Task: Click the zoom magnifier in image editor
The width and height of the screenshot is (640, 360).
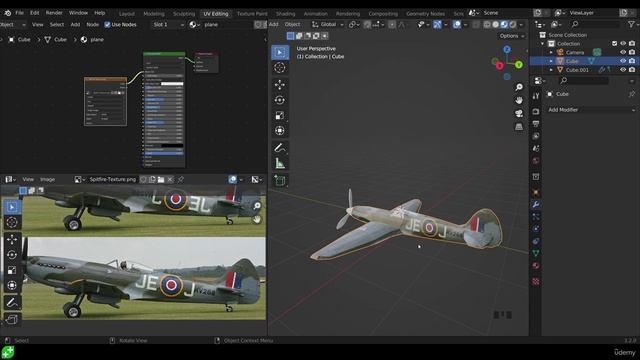Action: [257, 206]
